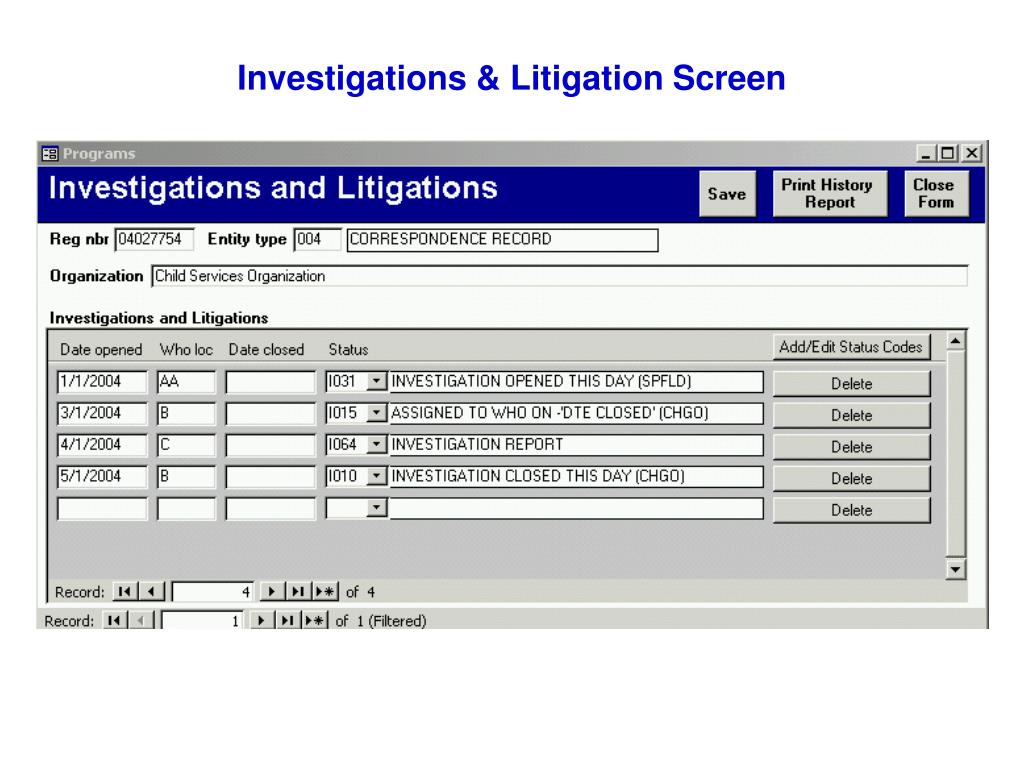The image size is (1024, 768).
Task: Go to next record in outer Filtered navigator
Action: coord(261,620)
